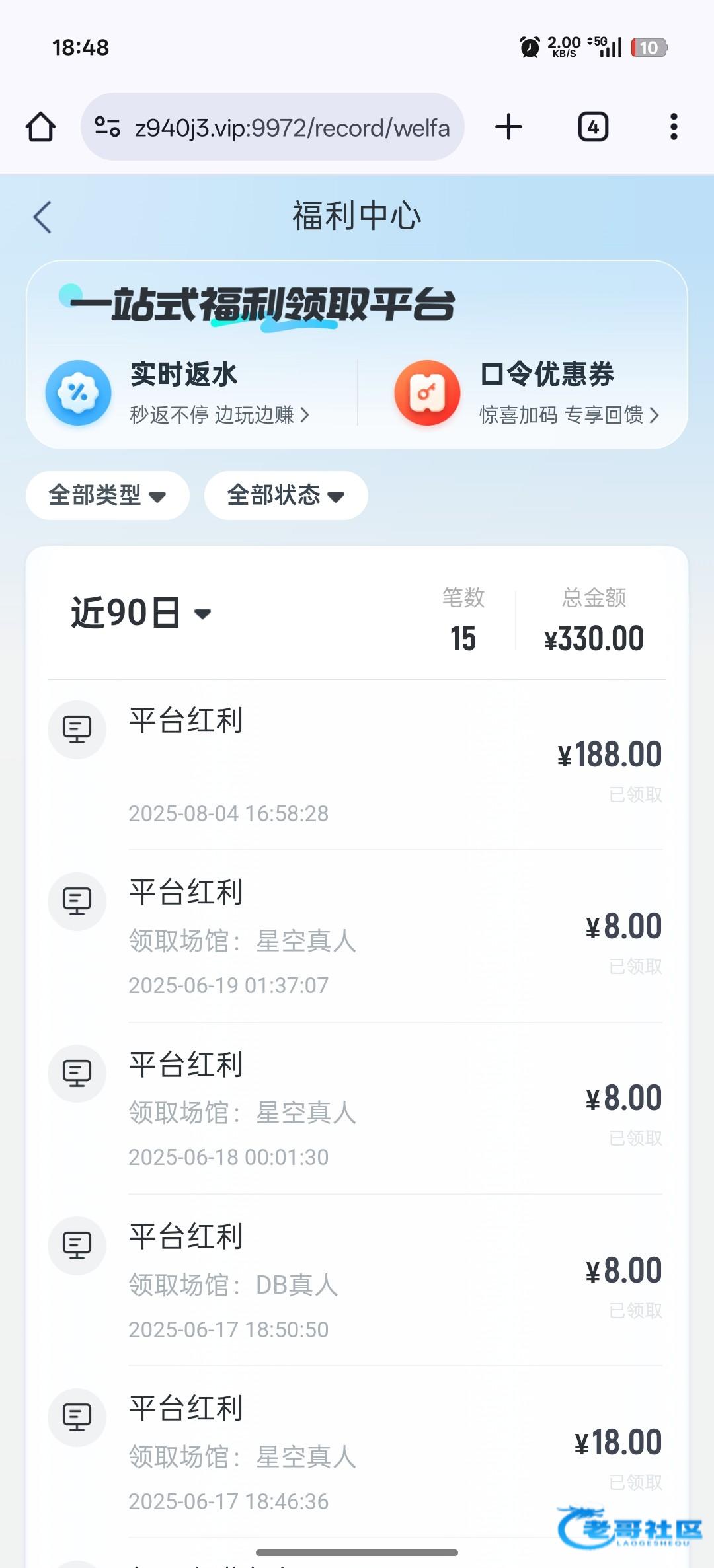Screen dimensions: 714x1568
Task: Tap the browser home icon
Action: coord(40,127)
